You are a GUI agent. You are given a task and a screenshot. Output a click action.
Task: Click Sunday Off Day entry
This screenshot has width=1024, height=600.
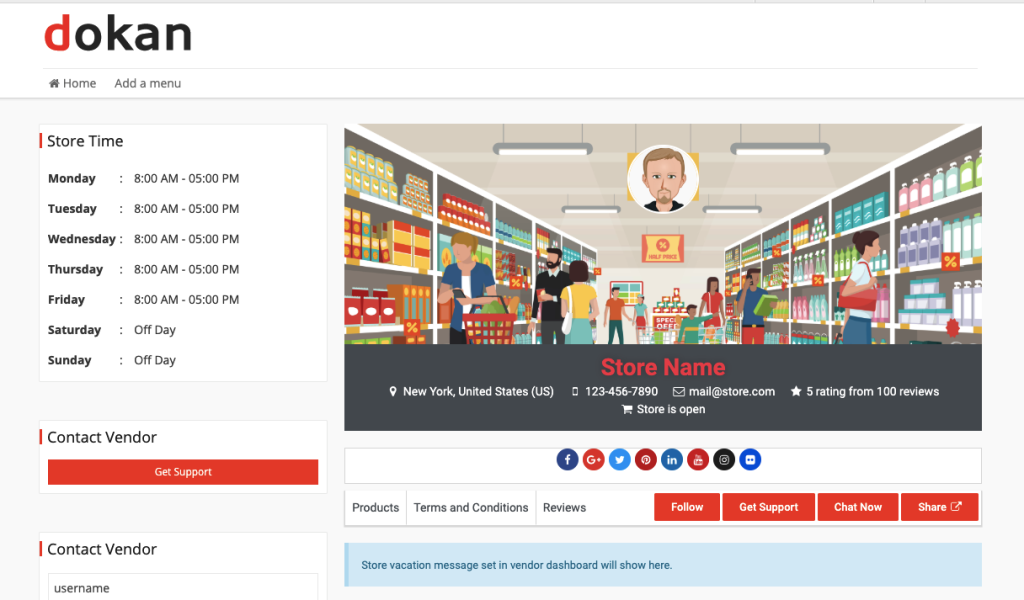(x=155, y=360)
